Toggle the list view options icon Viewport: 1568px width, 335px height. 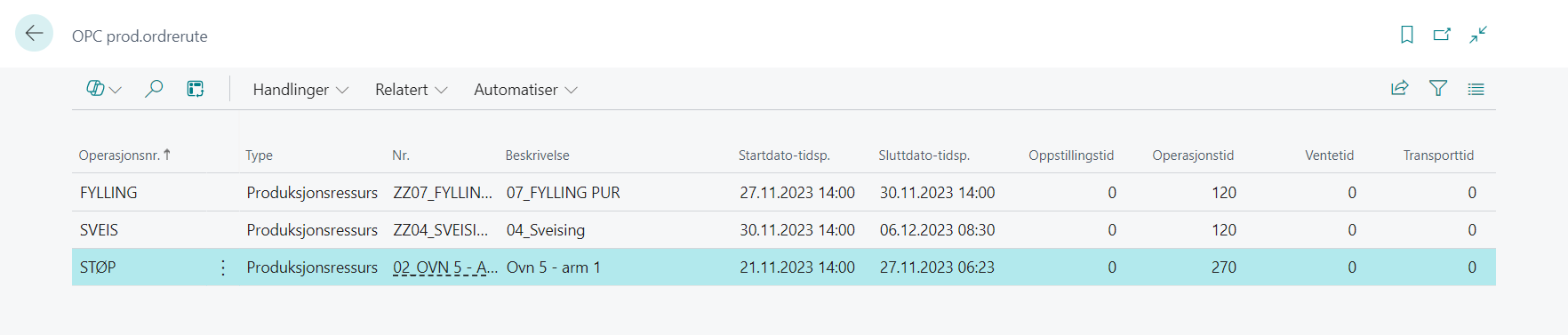pos(1476,89)
